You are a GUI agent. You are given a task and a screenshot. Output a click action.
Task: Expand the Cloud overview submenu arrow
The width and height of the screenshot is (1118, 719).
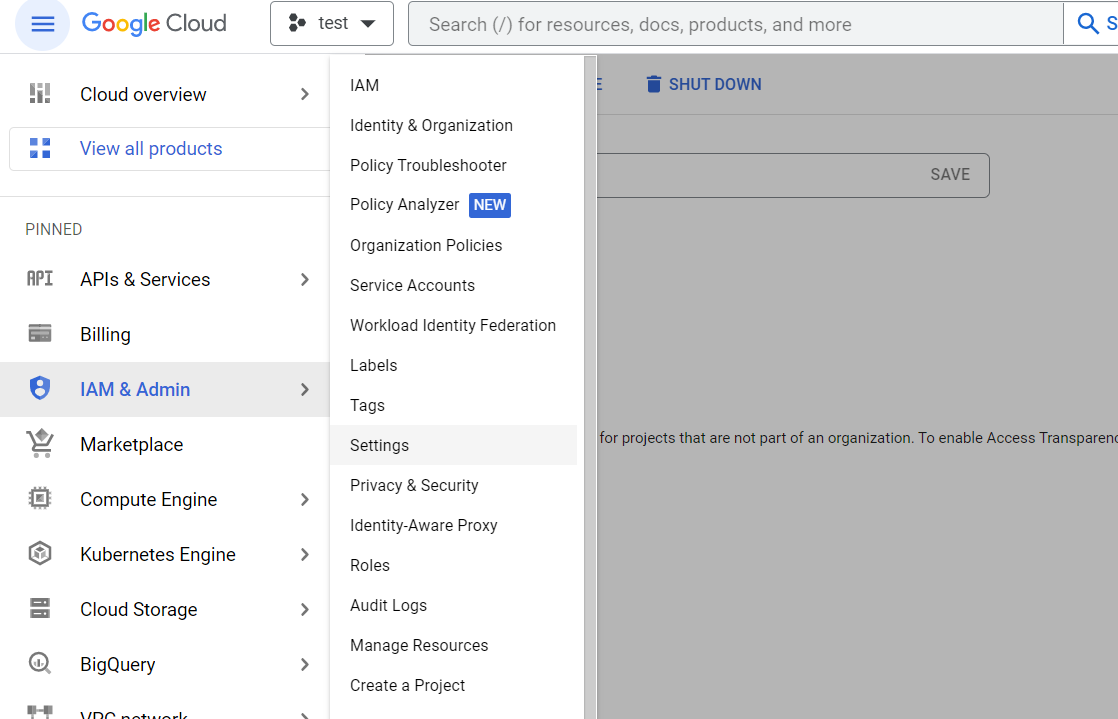(304, 94)
